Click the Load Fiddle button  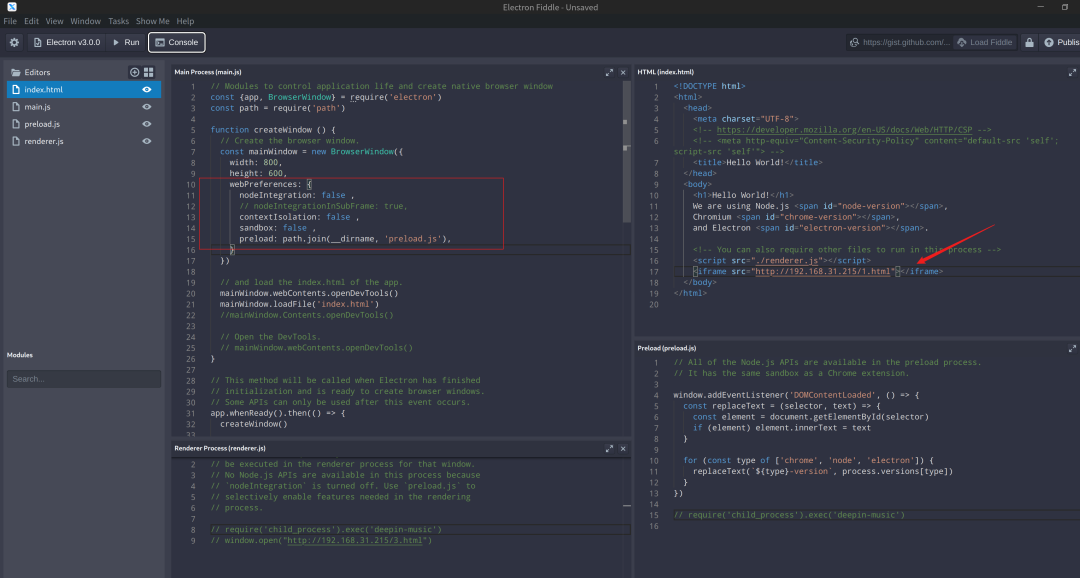[985, 42]
